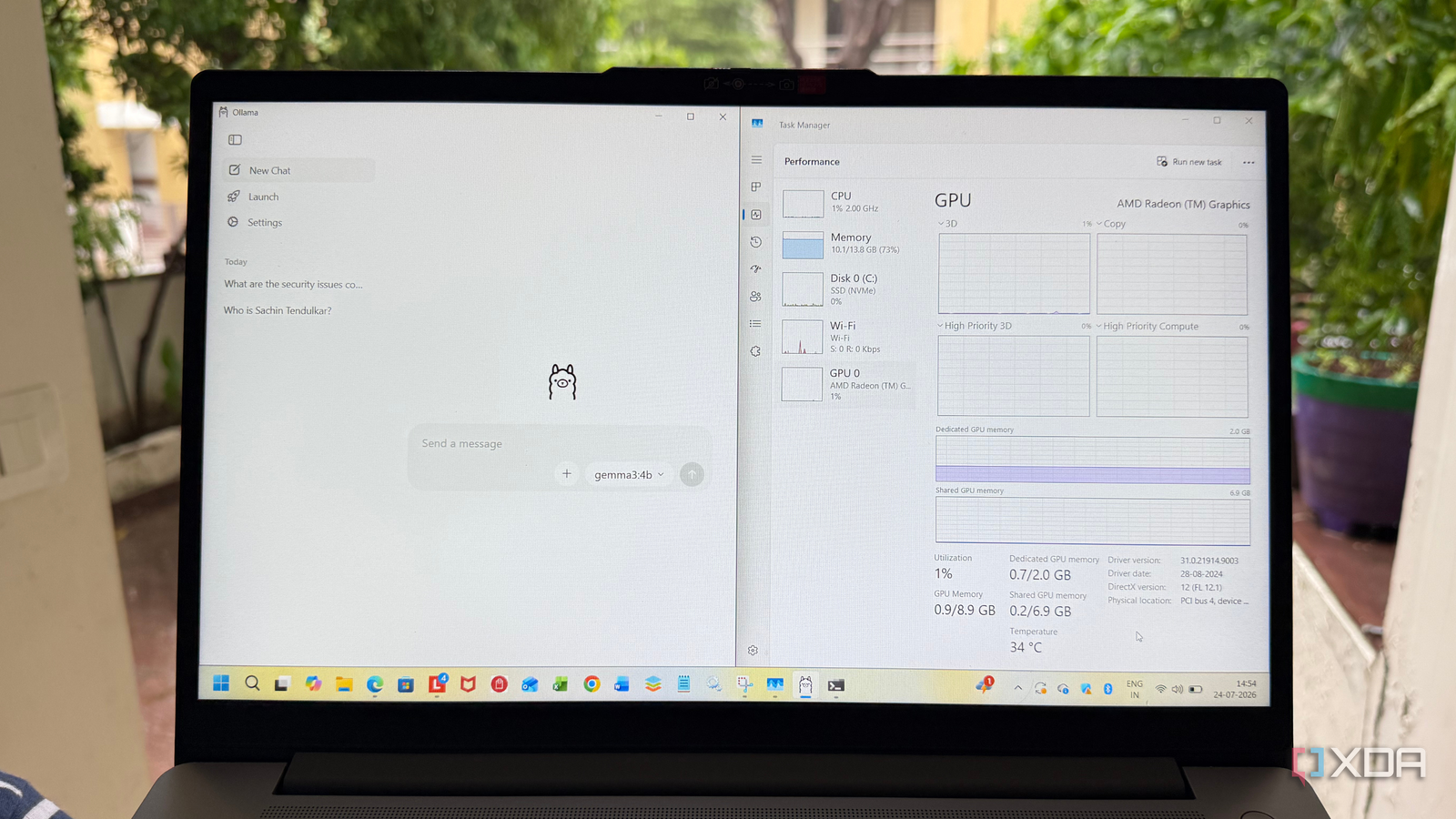
Task: Open Word from the taskbar
Action: 622,684
